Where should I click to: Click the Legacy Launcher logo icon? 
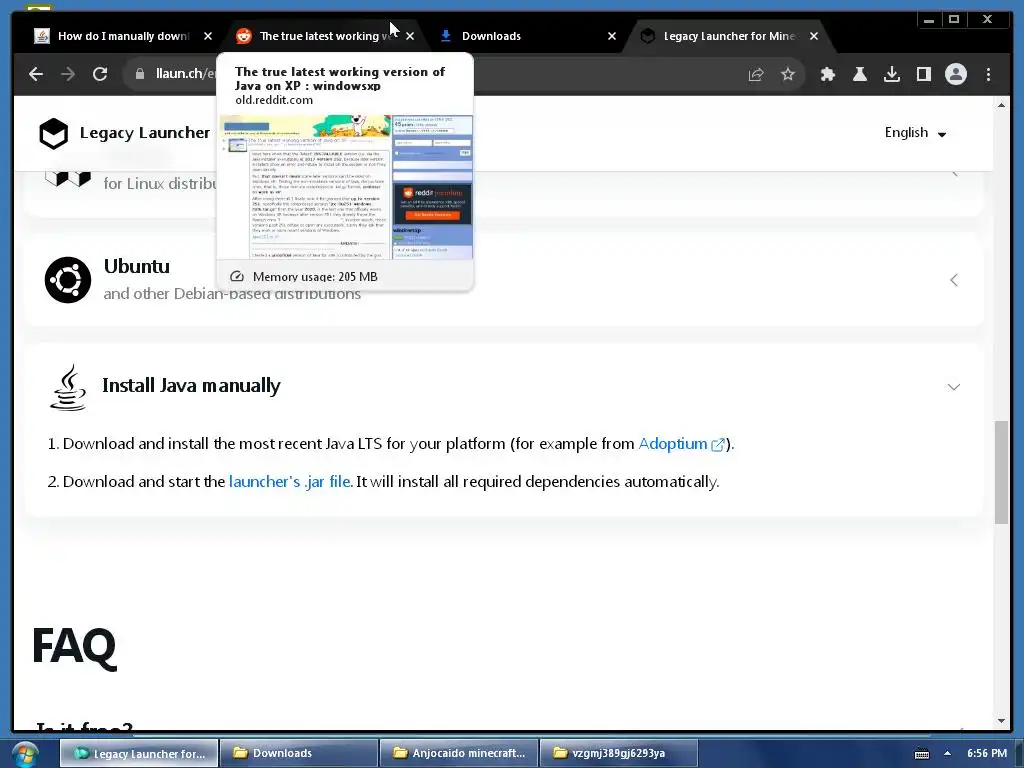(x=54, y=133)
